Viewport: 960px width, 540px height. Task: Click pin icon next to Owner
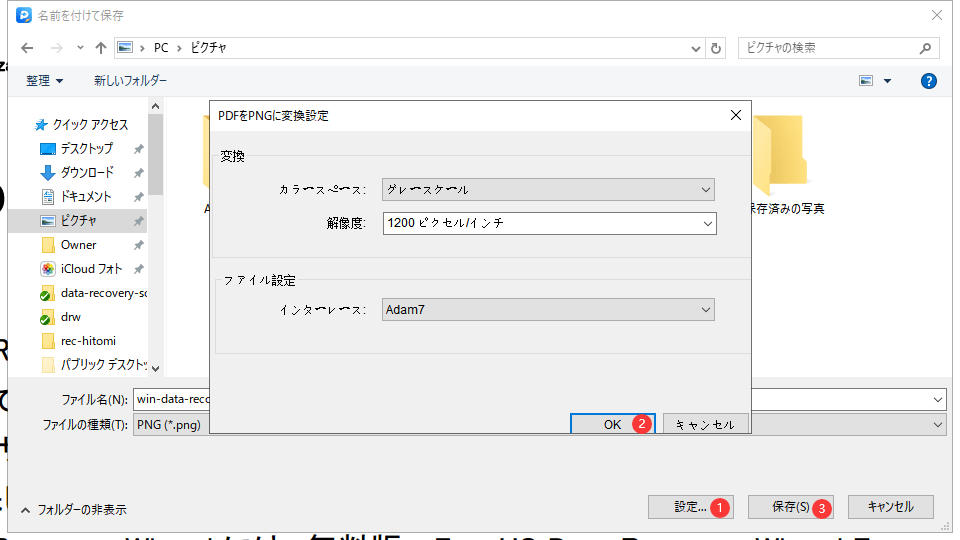click(138, 245)
